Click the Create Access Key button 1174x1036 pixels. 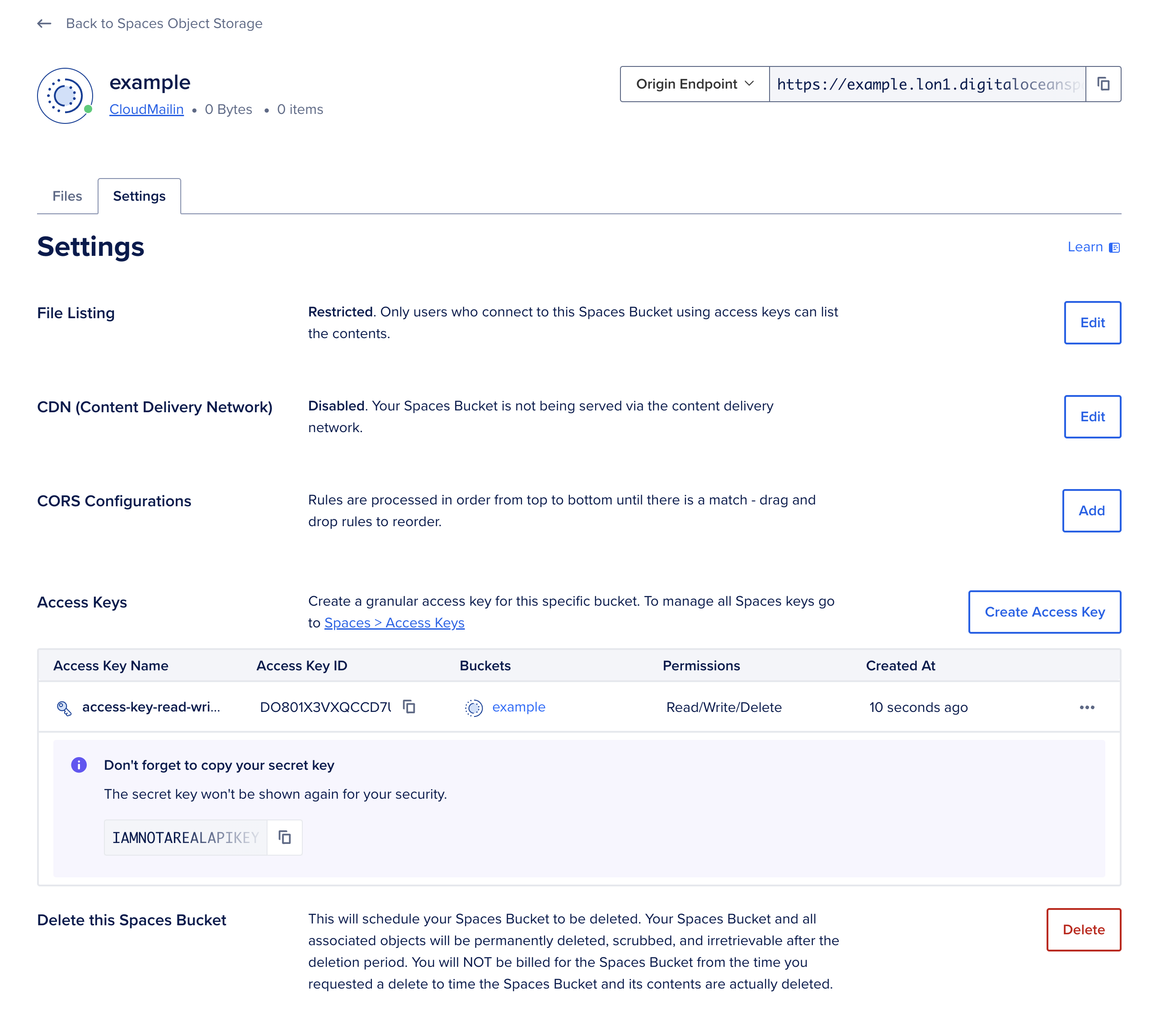(x=1044, y=612)
